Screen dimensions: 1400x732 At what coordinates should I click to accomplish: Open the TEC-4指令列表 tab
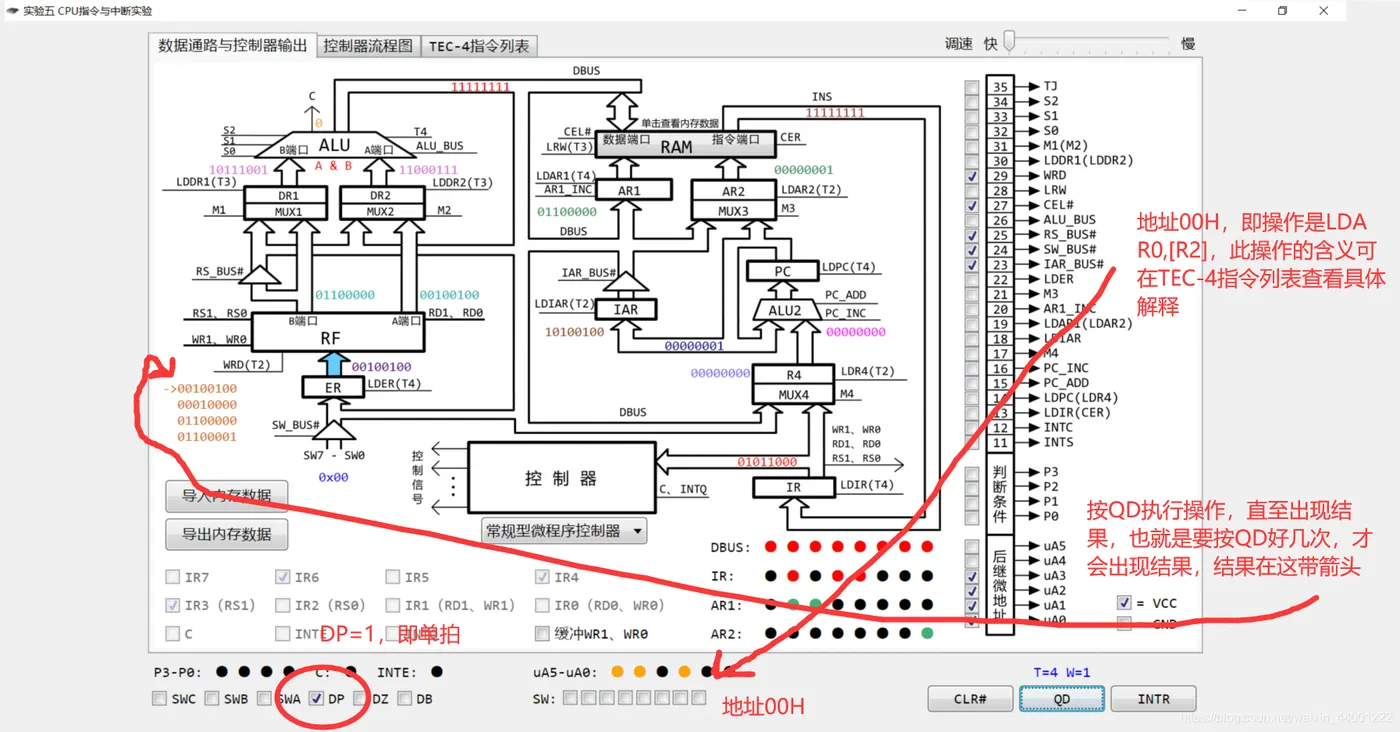click(480, 45)
